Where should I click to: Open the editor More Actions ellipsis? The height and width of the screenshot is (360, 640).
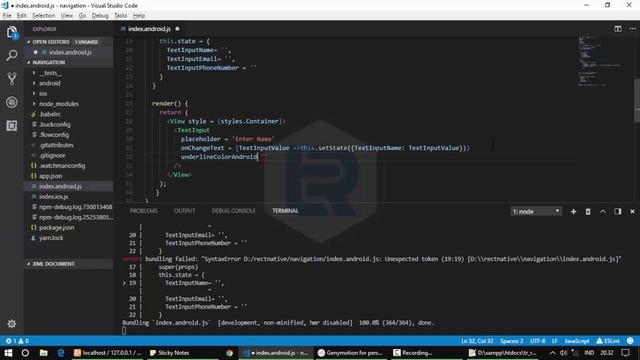click(632, 29)
